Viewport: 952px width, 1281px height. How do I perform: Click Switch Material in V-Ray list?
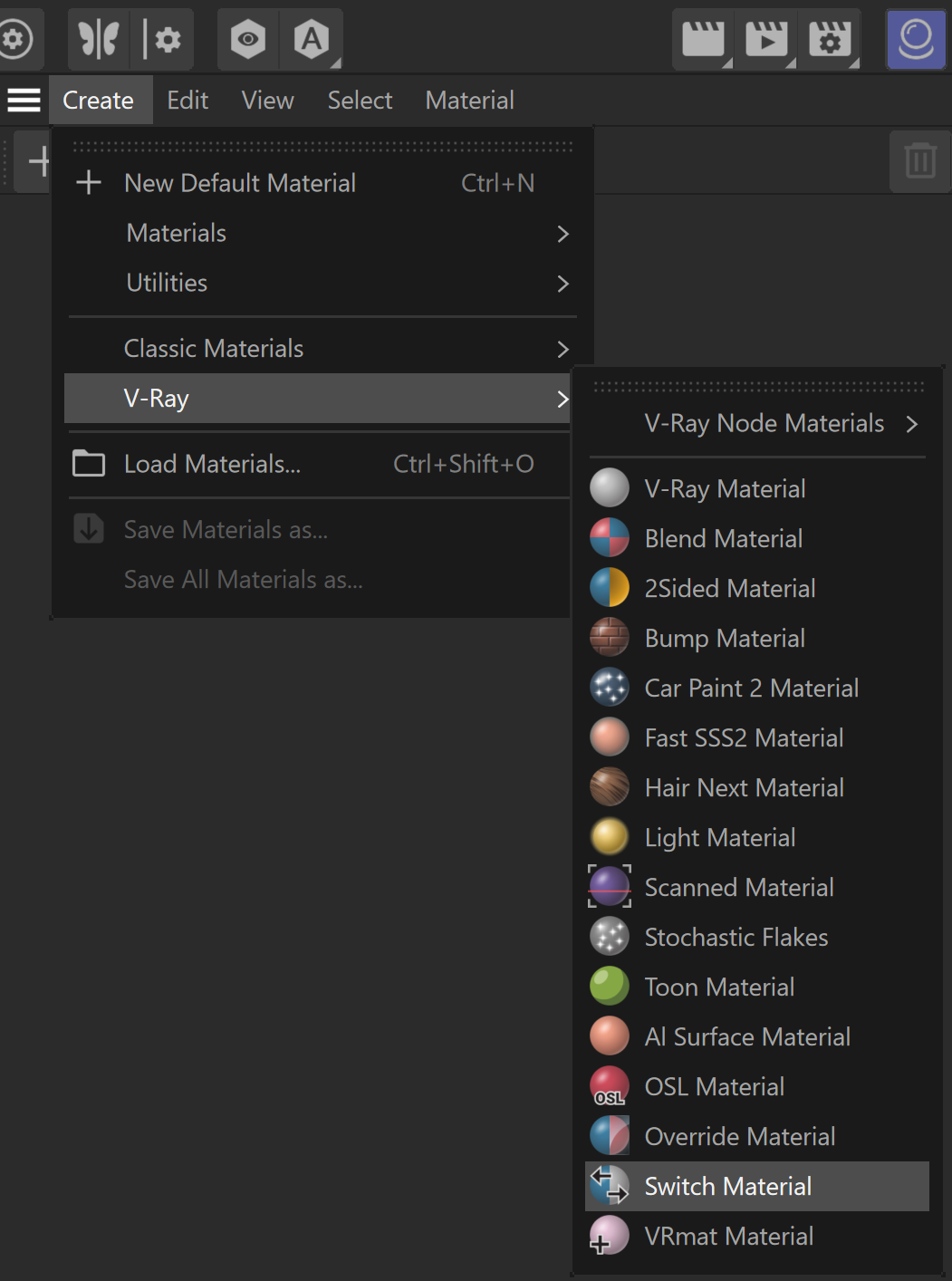click(757, 1187)
